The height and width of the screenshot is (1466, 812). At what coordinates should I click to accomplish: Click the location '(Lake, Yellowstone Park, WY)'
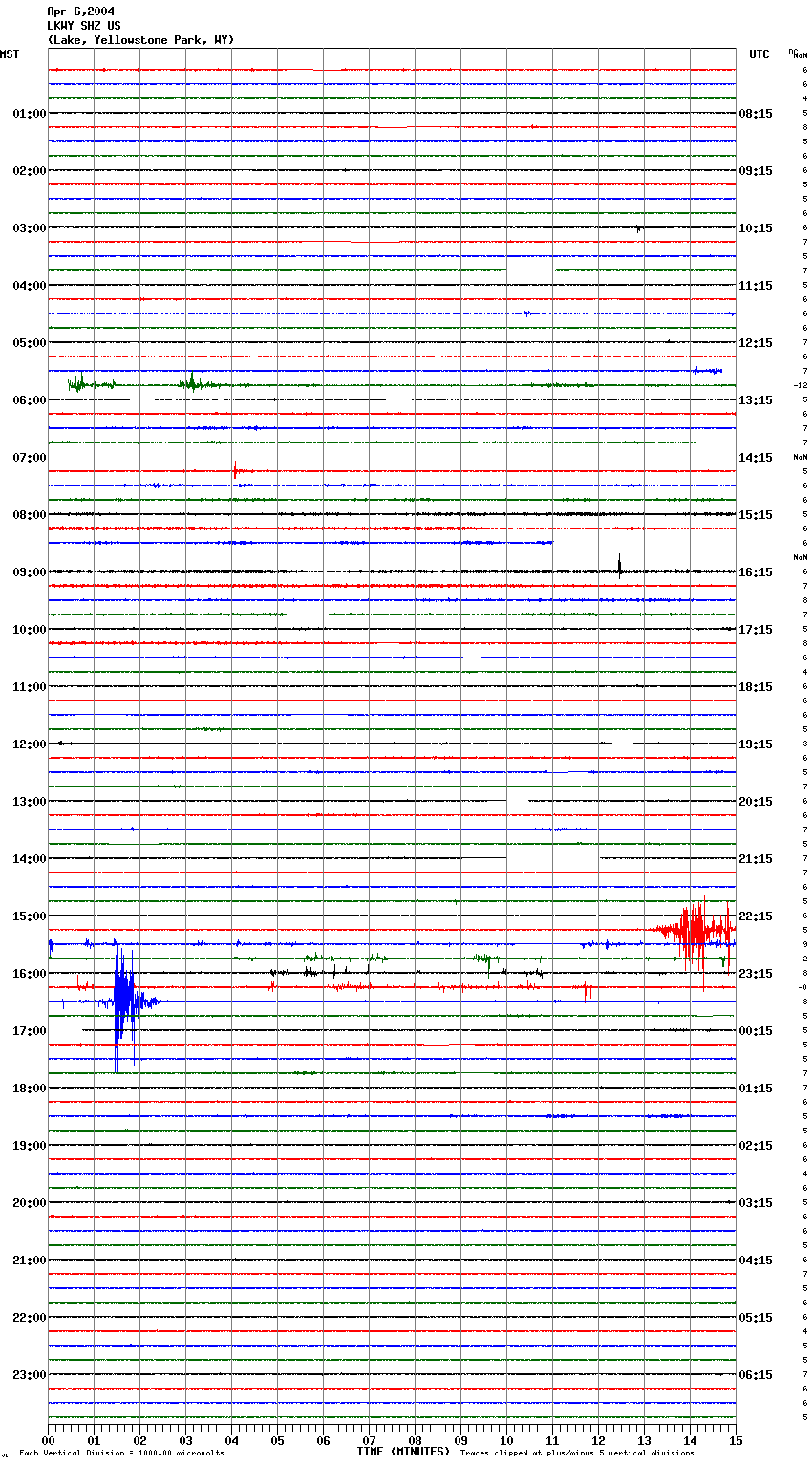click(x=140, y=40)
